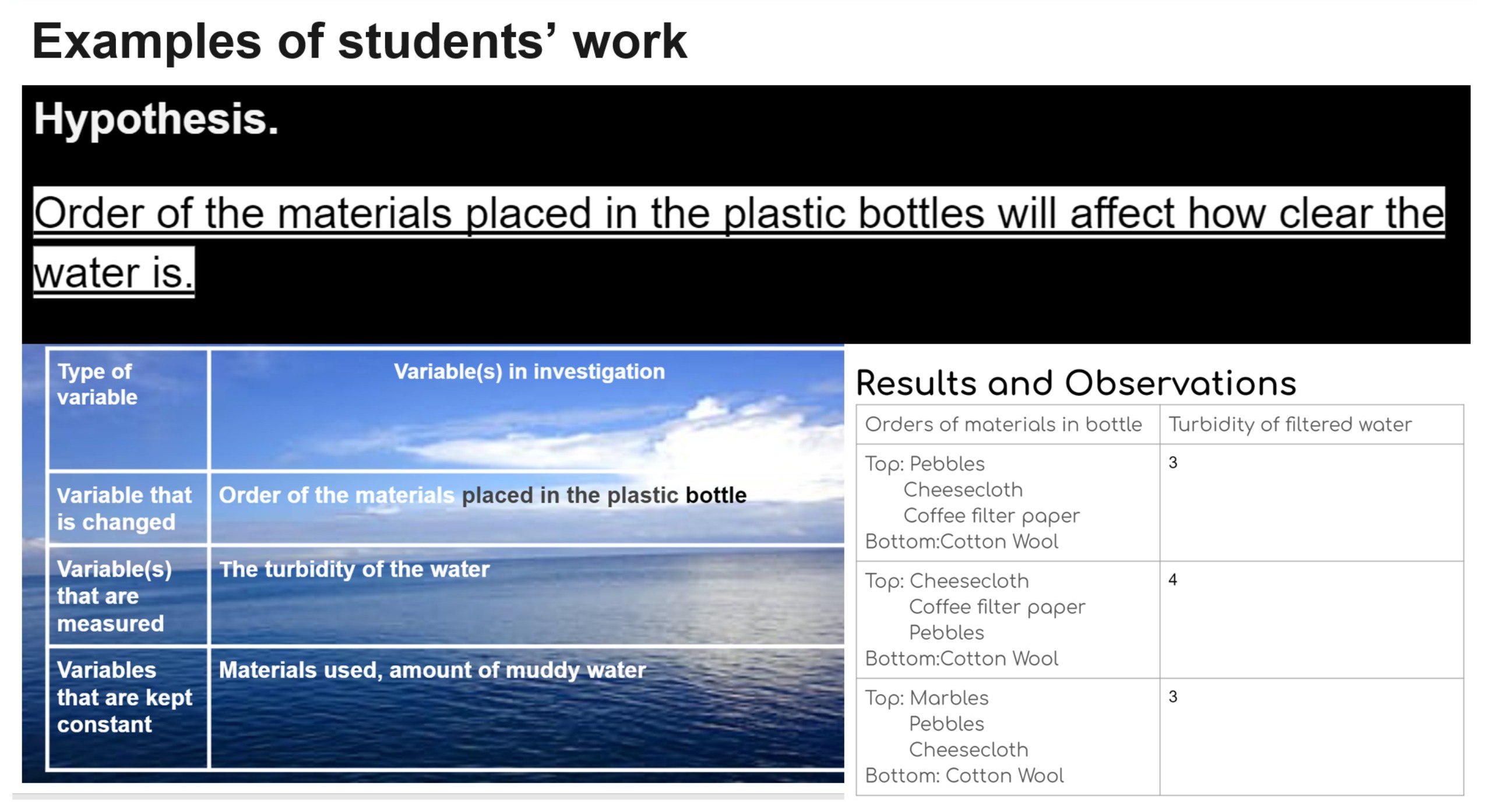
Task: Click the "Turbidity of filtered water" column header
Action: [1290, 425]
